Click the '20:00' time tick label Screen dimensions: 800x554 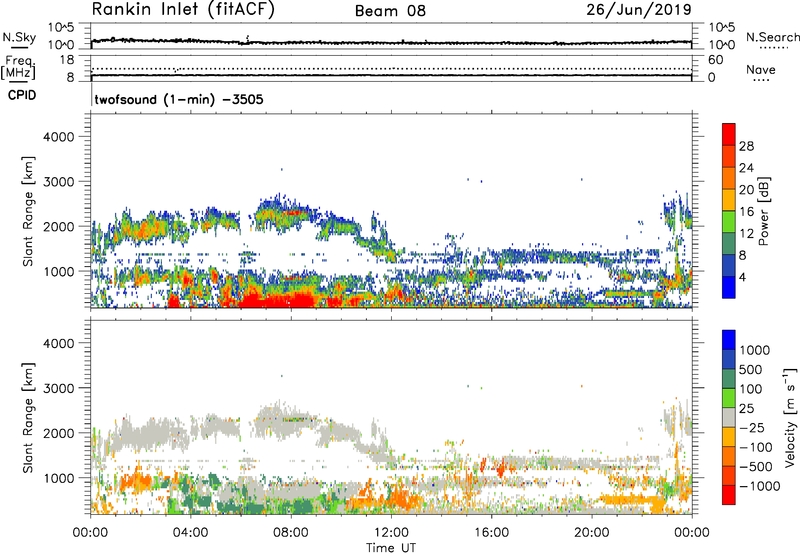pos(591,533)
